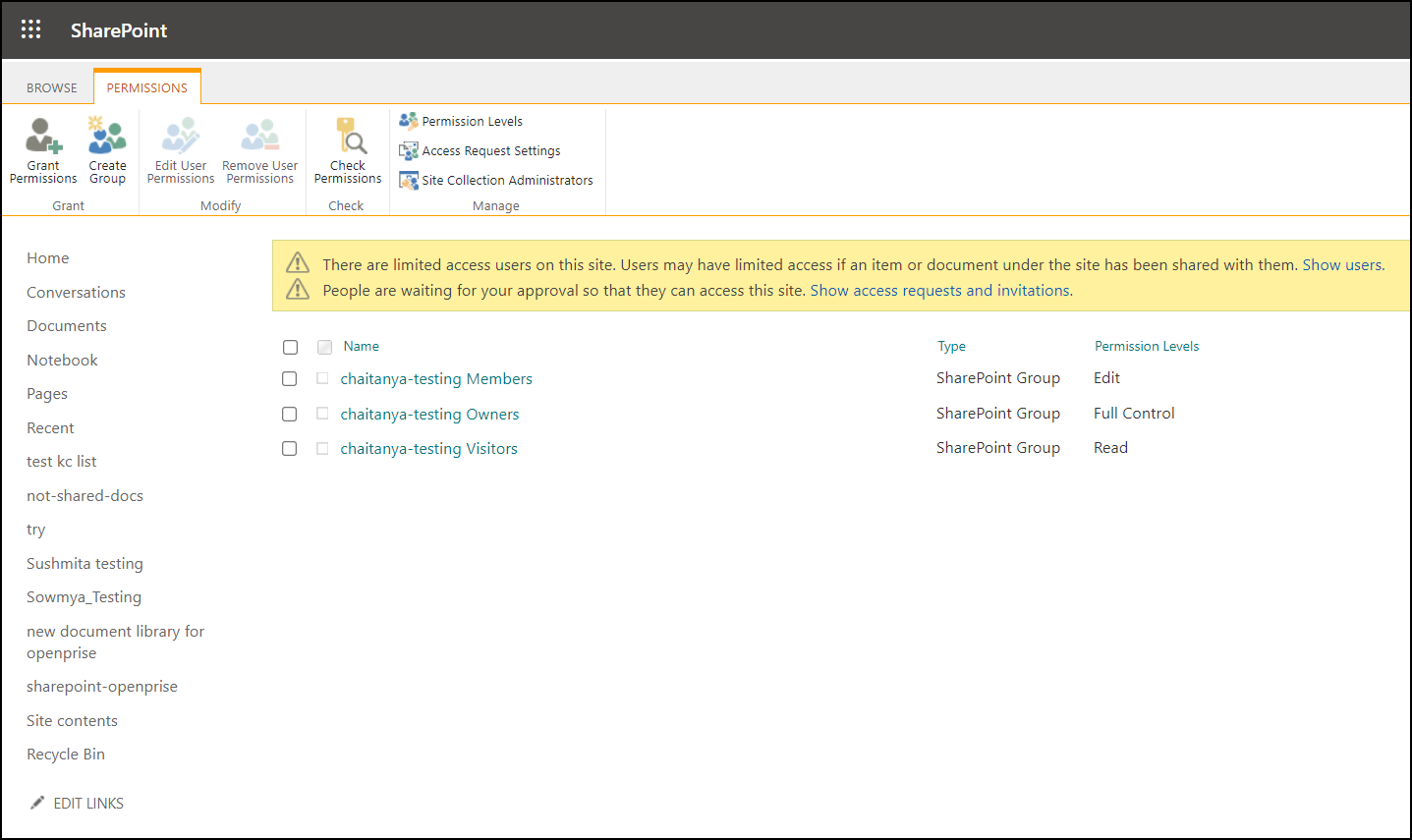Click the Edit permission level cell
The width and height of the screenshot is (1412, 840).
[x=1106, y=378]
